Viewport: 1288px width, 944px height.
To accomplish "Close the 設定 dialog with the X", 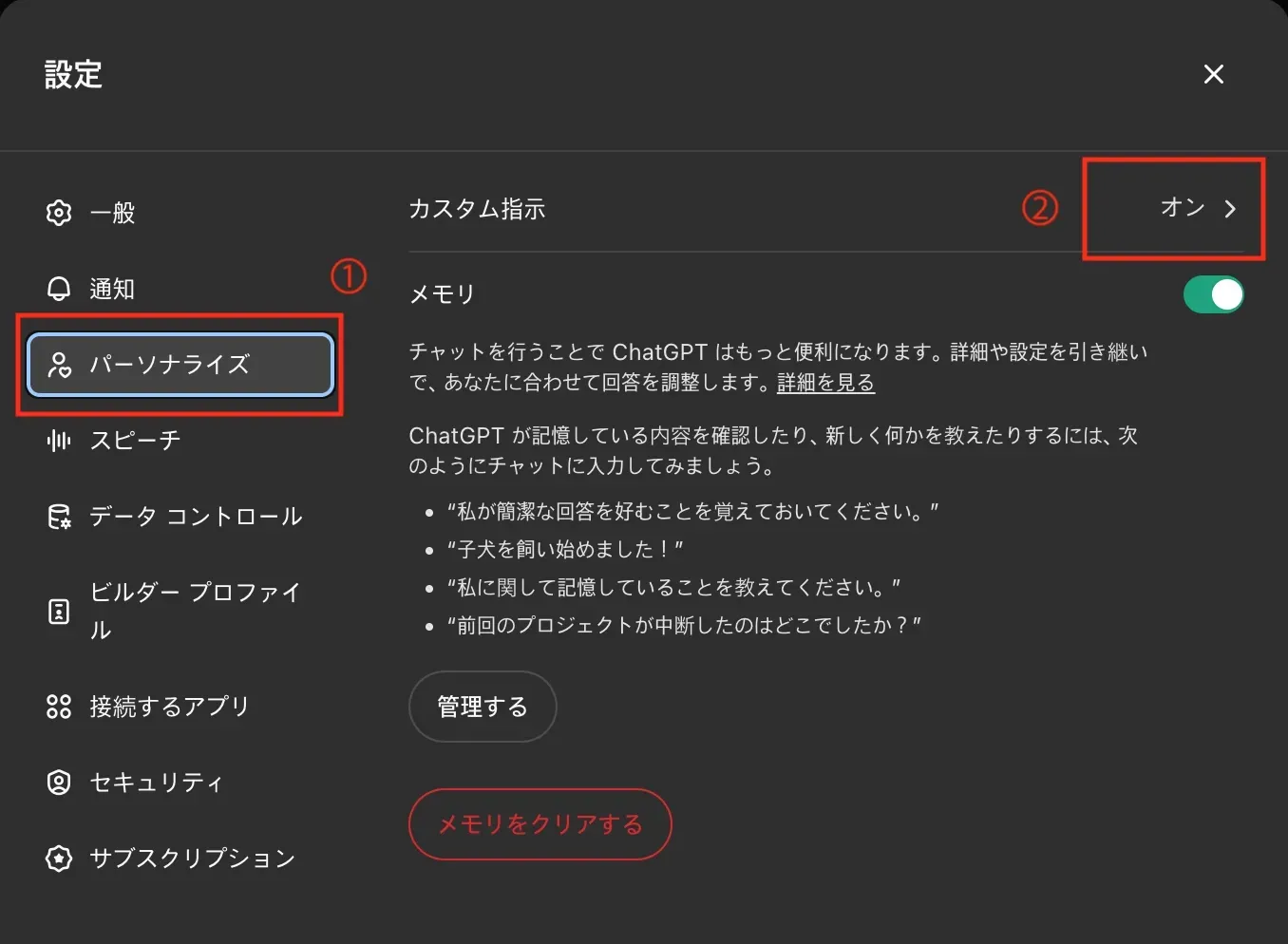I will click(x=1213, y=74).
